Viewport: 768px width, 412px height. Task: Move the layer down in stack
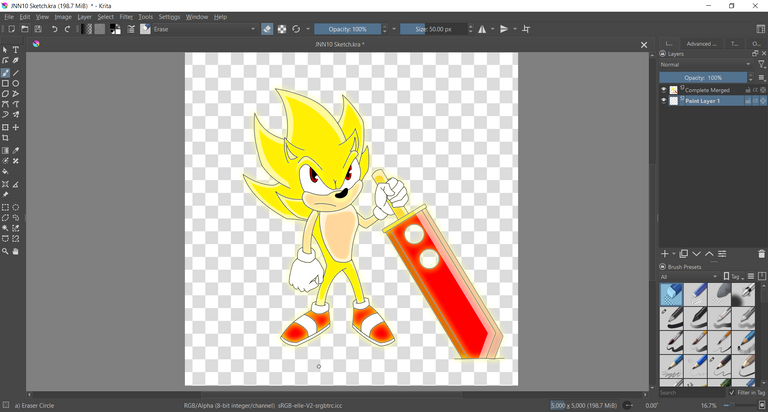click(696, 254)
